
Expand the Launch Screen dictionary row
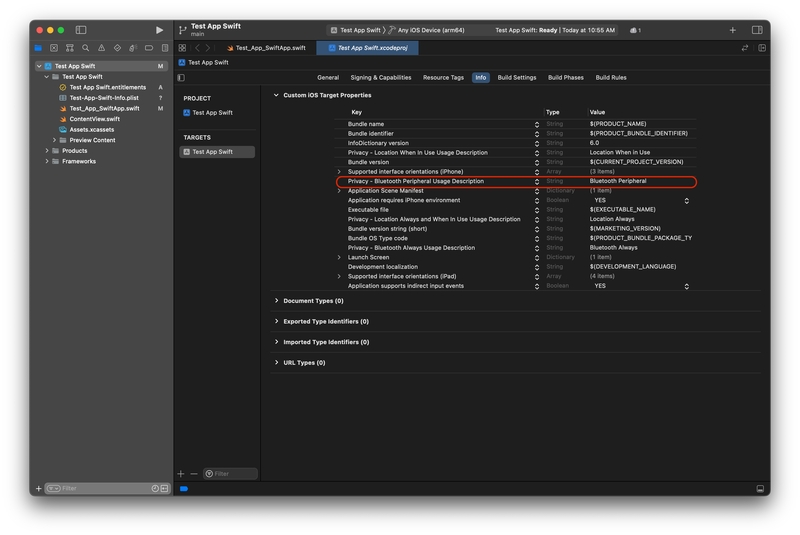click(339, 257)
